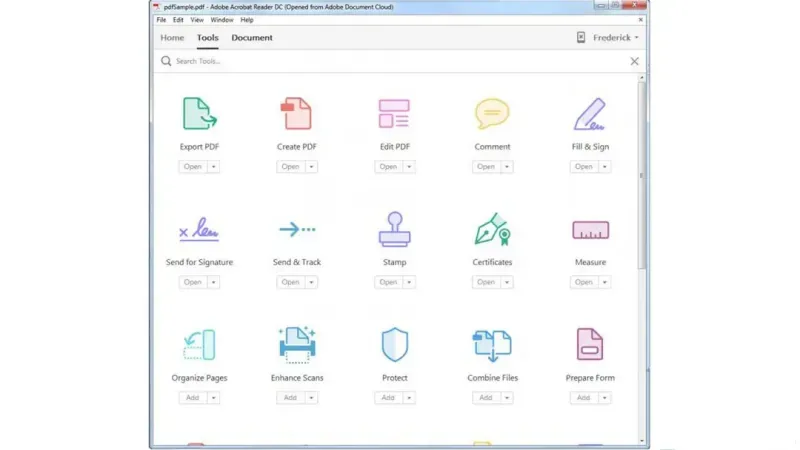Click Add under Protect
The height and width of the screenshot is (450, 800).
coord(388,397)
